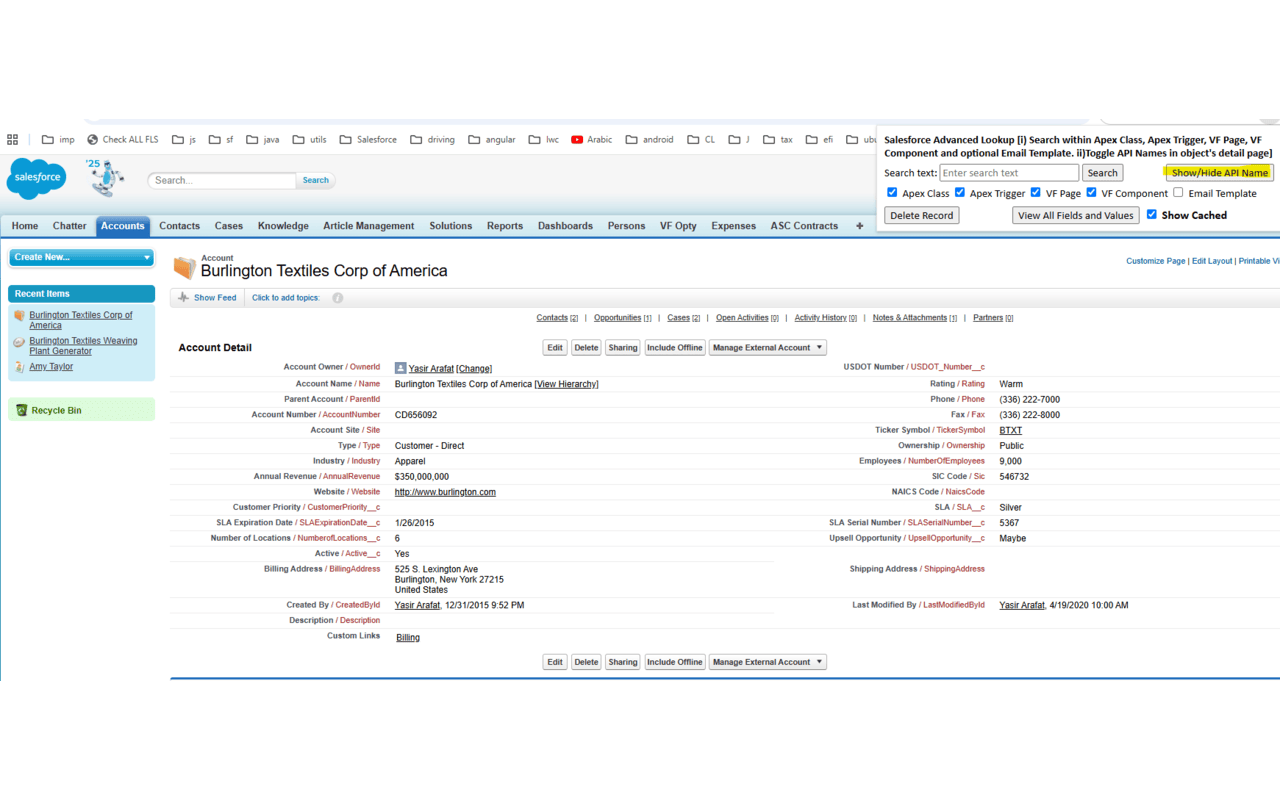Image resolution: width=1280 pixels, height=800 pixels.
Task: Open the Create New dropdown
Action: click(x=80, y=257)
